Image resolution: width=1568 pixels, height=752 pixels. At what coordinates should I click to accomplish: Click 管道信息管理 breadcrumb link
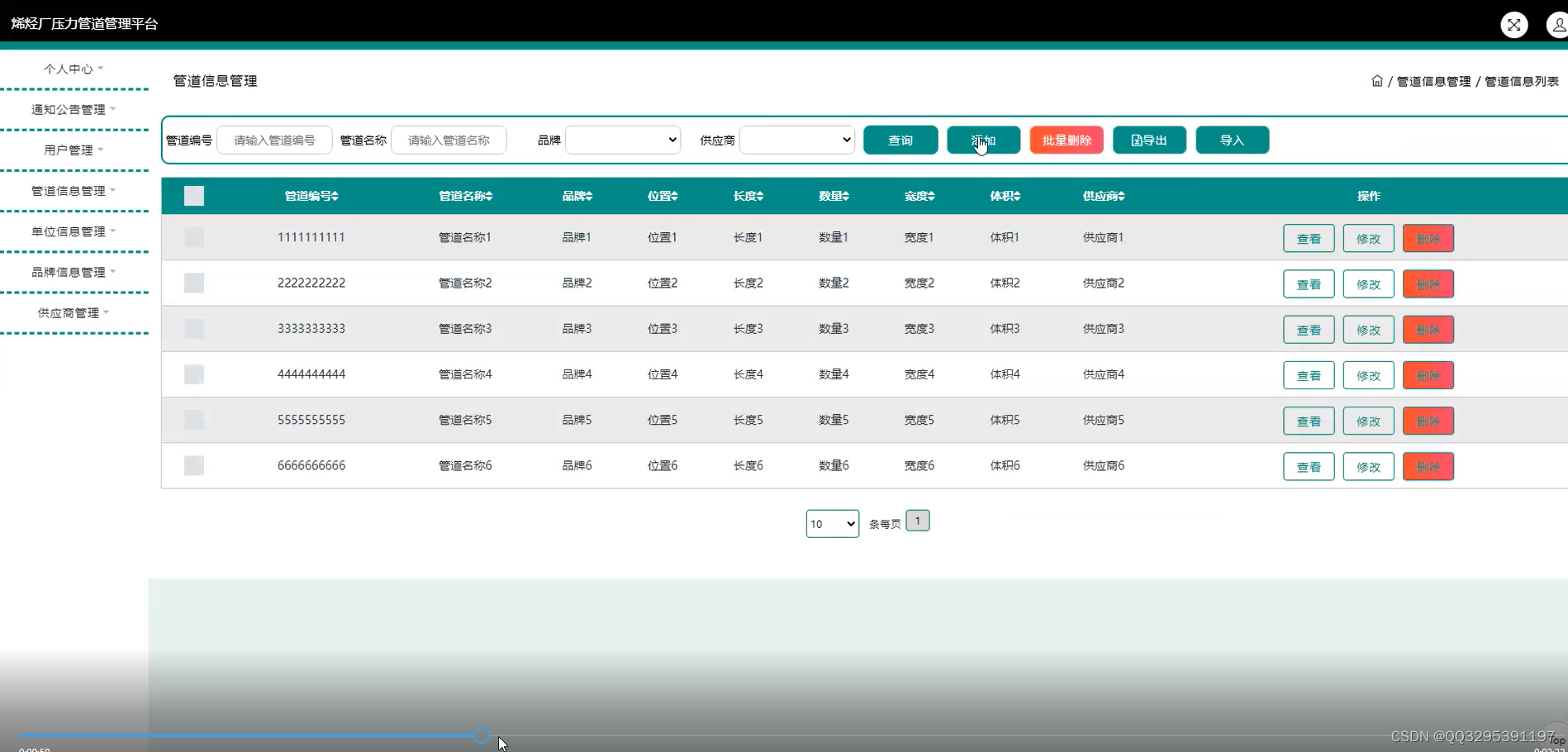[x=1433, y=81]
